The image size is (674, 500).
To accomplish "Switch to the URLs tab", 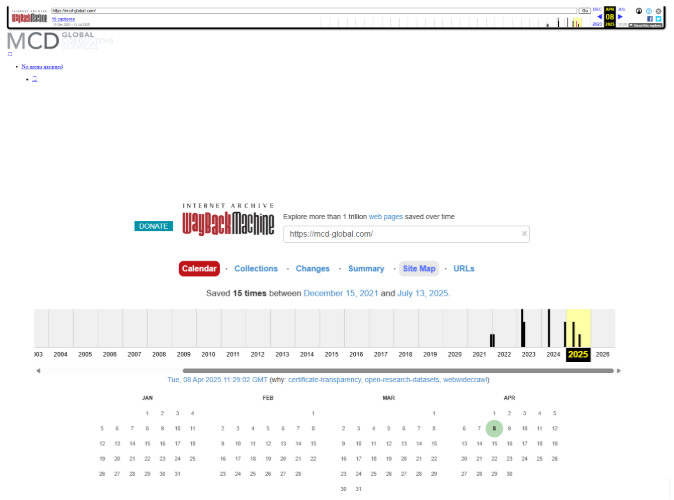I will [464, 269].
